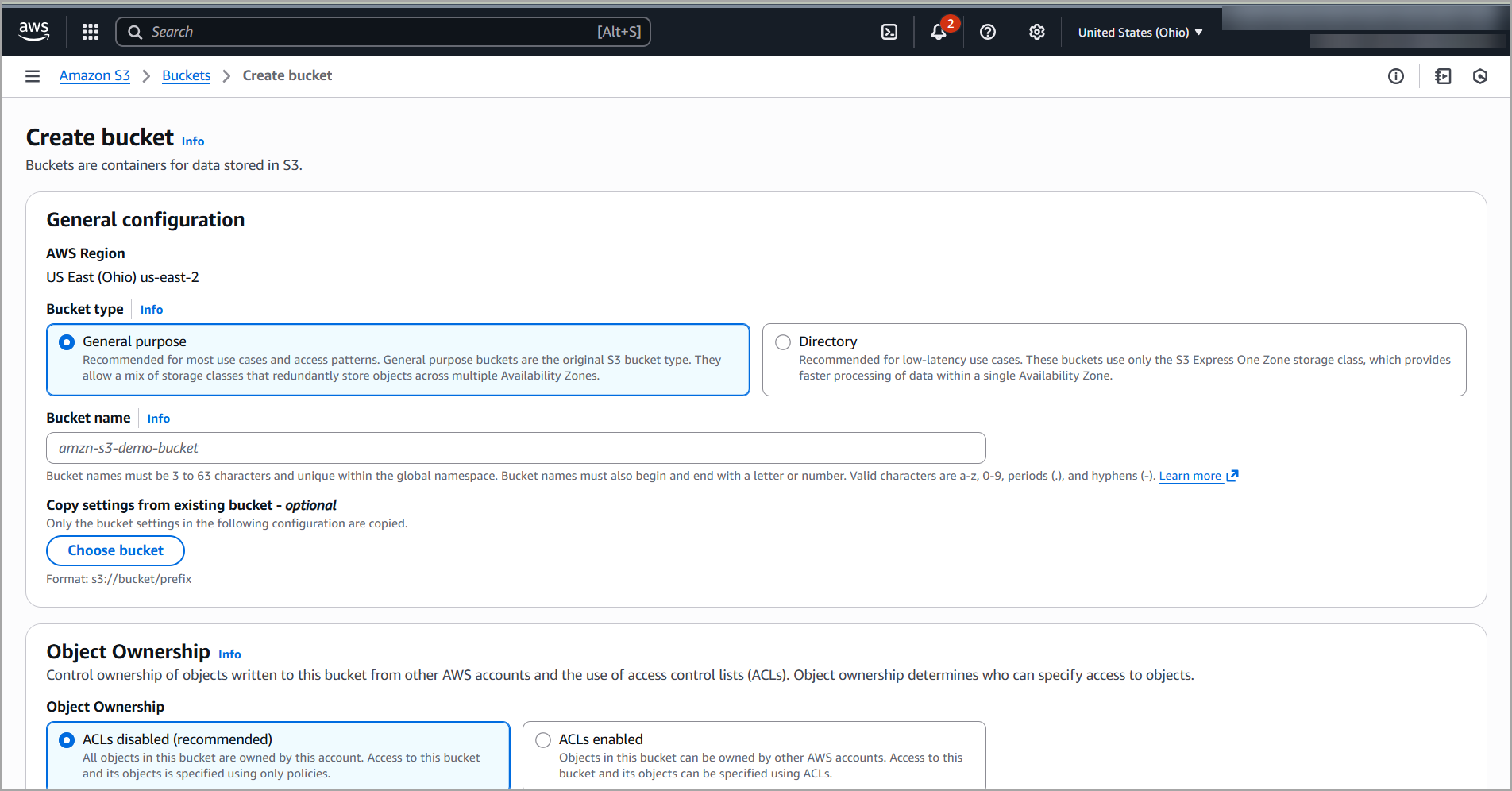Open AWS CloudShell terminal
This screenshot has height=791, width=1512.
coord(889,32)
